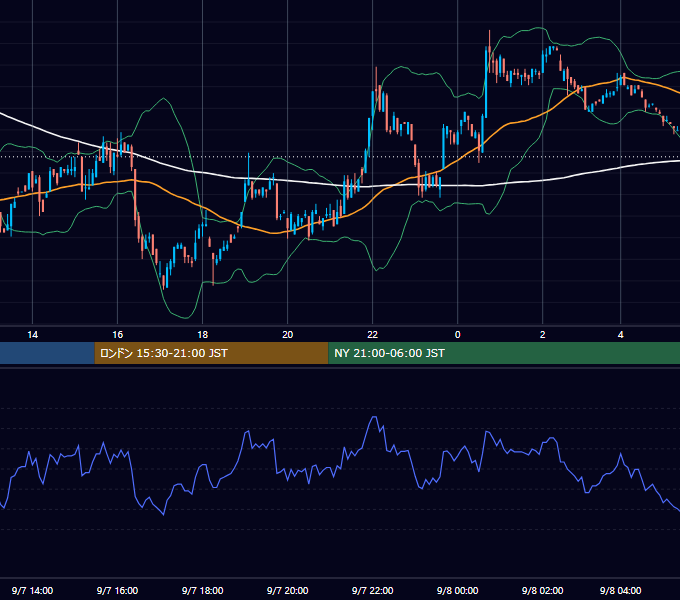Click the 9/7 18:00 time label
Viewport: 680px width, 600px height.
tap(203, 590)
